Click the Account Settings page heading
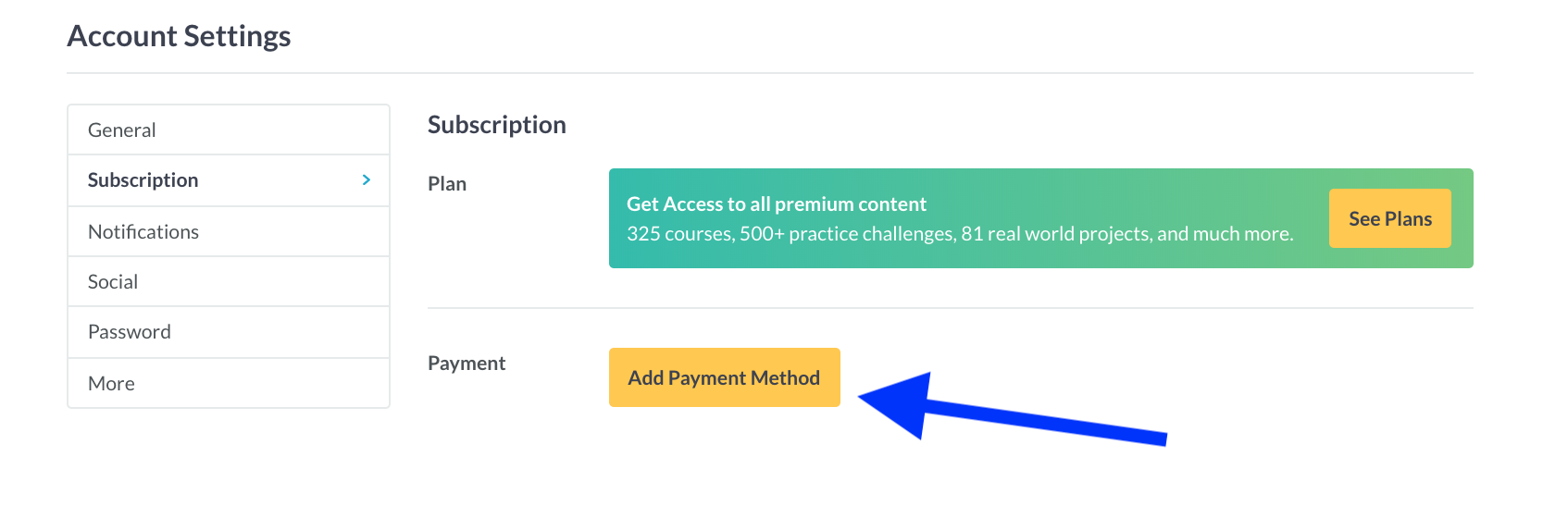 tap(179, 36)
